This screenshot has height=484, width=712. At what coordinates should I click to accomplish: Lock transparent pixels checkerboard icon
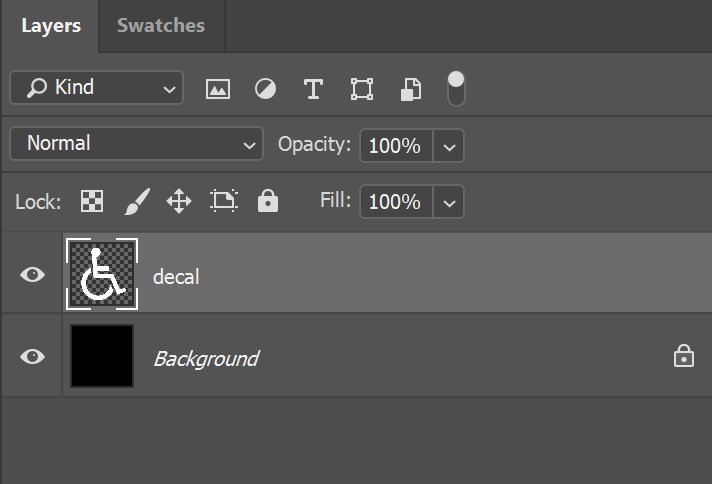click(92, 201)
